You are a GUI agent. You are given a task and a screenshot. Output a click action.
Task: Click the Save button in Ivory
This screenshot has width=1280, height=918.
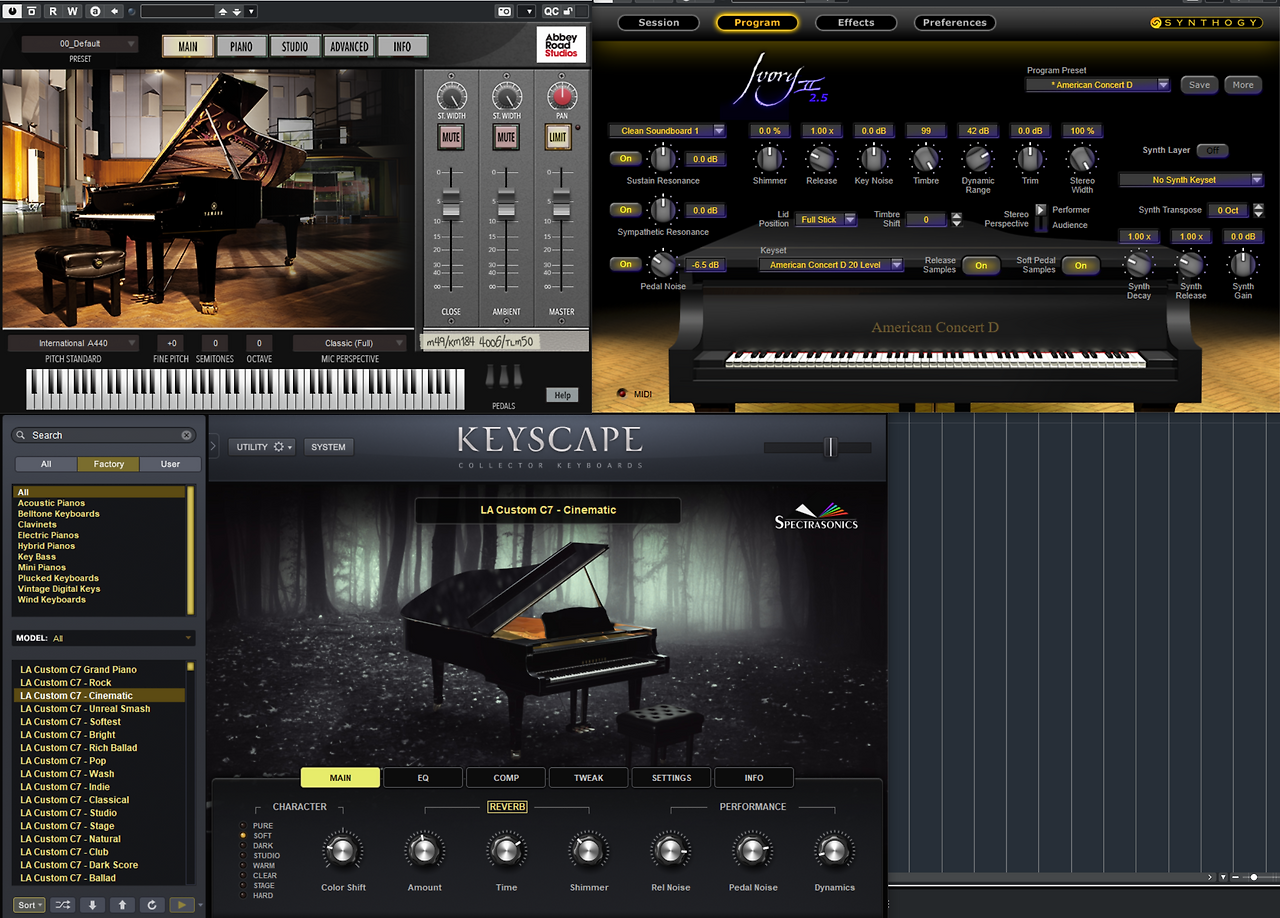[1199, 85]
